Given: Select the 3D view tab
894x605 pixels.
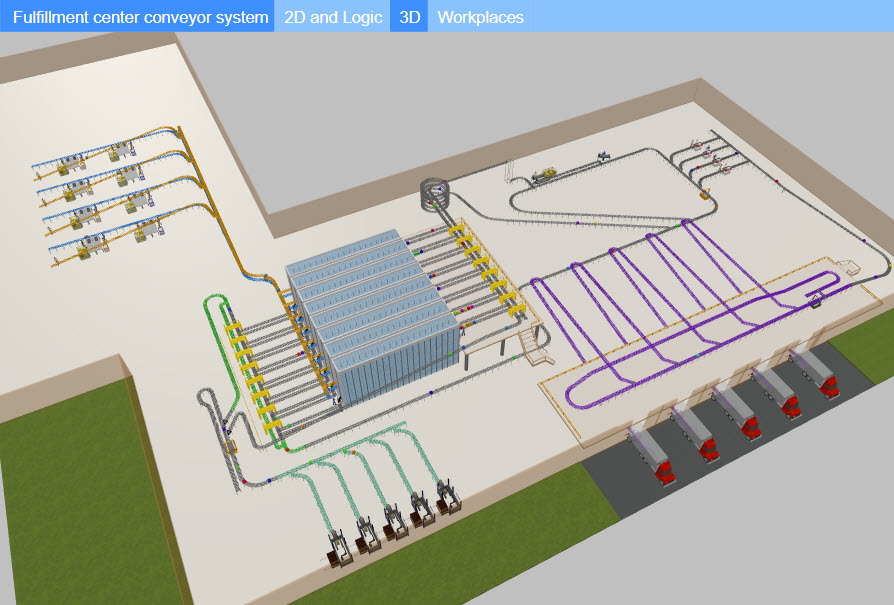Looking at the screenshot, I should pyautogui.click(x=409, y=16).
